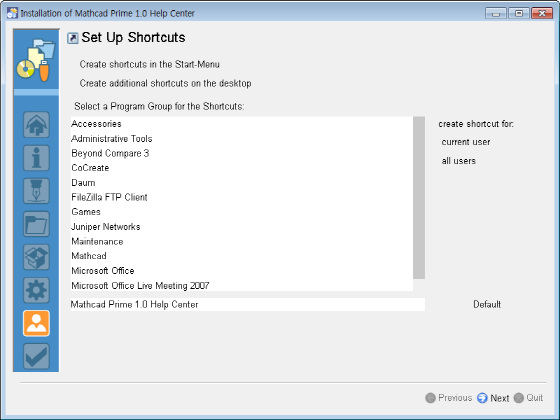This screenshot has width=560, height=420.
Task: Open the Install gear step icon
Action: 36,290
